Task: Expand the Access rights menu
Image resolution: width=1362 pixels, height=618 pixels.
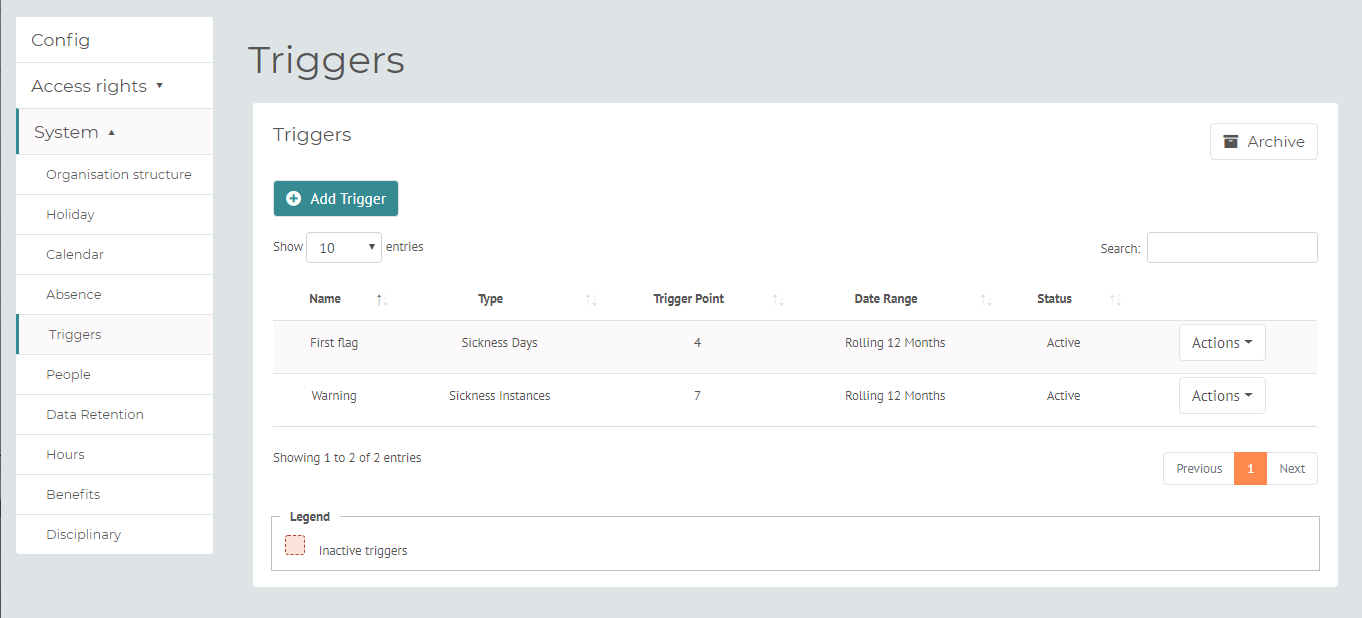Action: coord(114,86)
